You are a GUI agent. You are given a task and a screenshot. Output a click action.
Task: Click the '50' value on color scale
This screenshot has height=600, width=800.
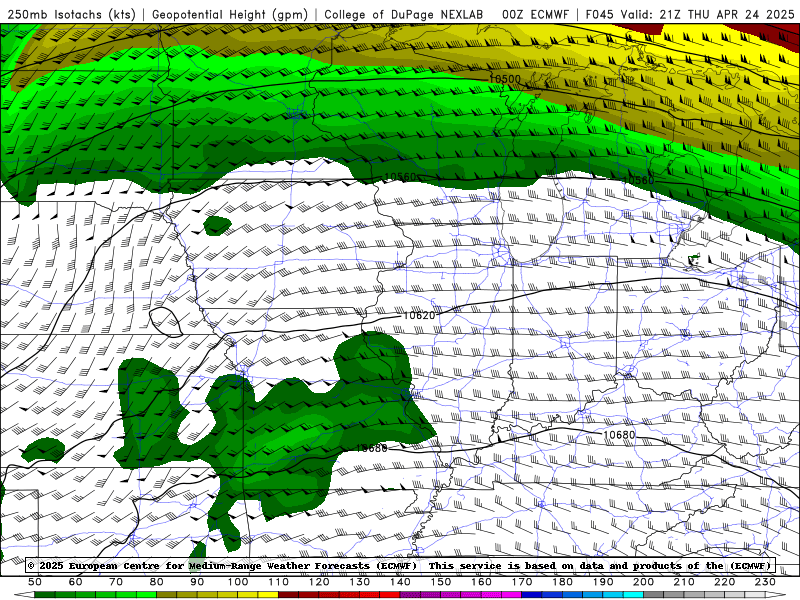[35, 582]
